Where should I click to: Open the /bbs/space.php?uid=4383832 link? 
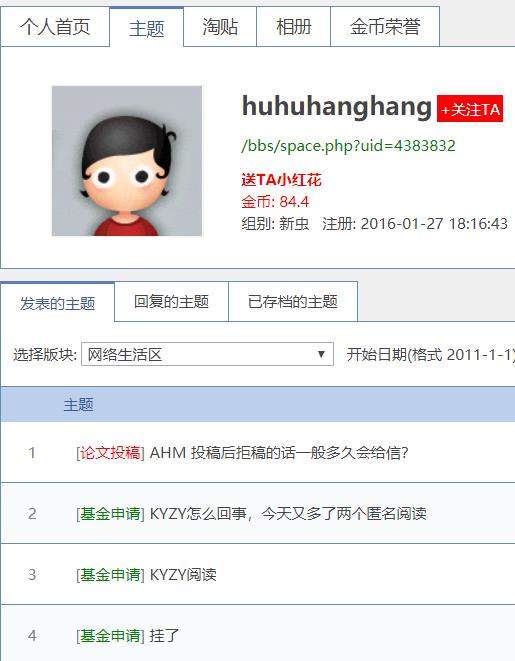point(349,145)
